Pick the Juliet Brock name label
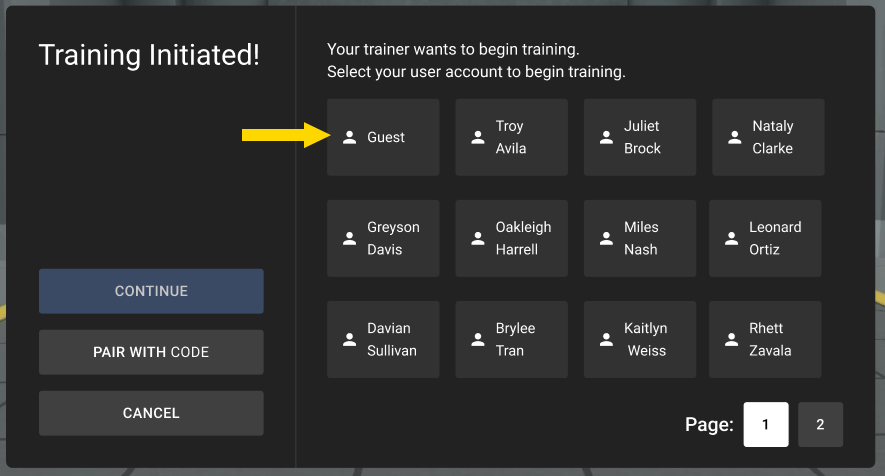Screen dimensions: 885x476 click(x=642, y=137)
